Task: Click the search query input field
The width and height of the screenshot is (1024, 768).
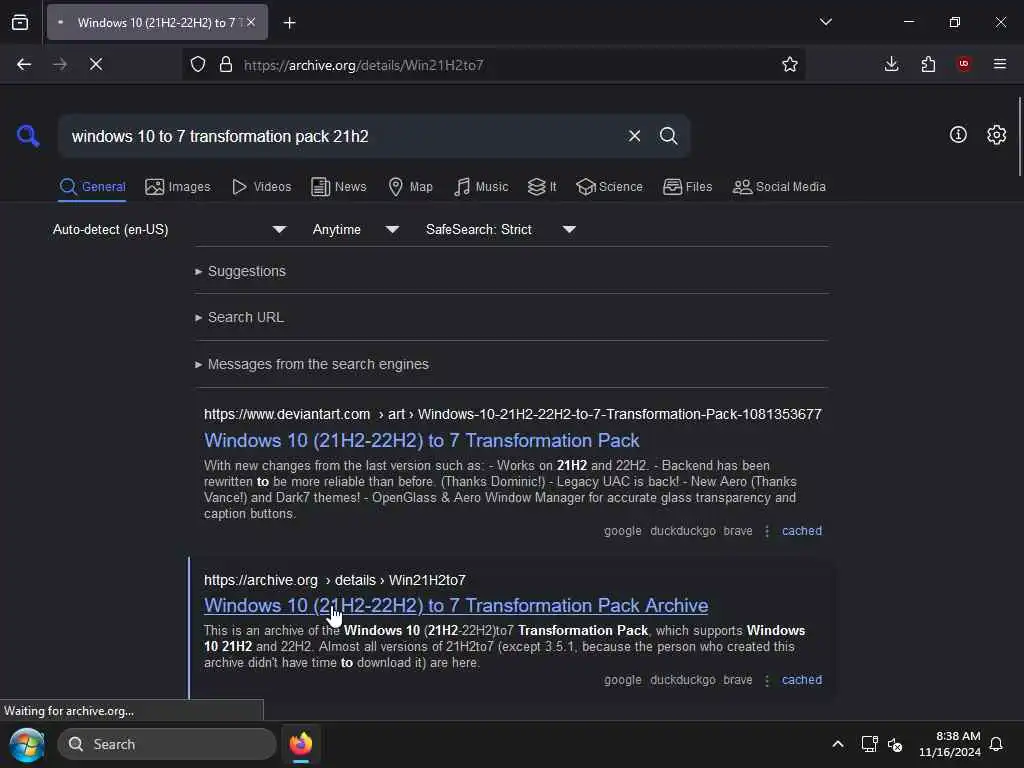Action: tap(343, 136)
